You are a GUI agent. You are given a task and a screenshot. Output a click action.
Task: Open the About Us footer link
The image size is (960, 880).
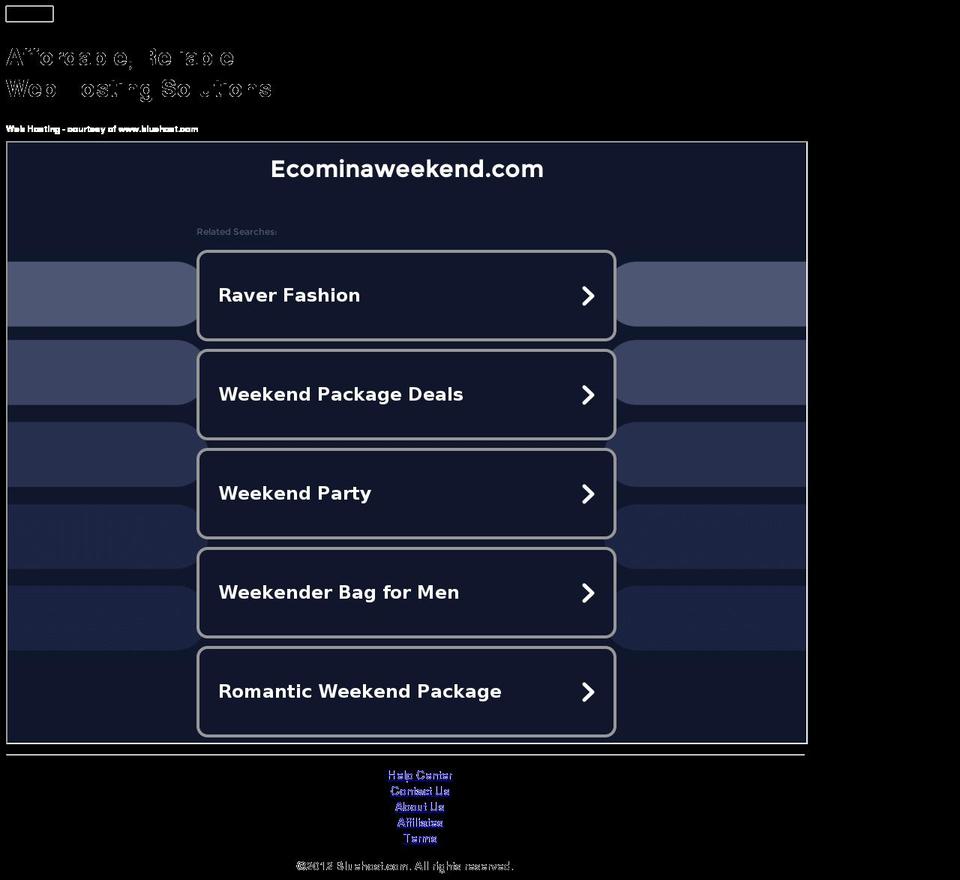tap(420, 807)
